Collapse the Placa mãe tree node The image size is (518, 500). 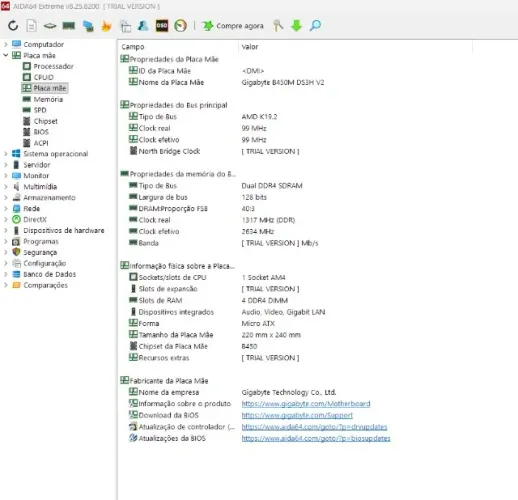[6, 55]
